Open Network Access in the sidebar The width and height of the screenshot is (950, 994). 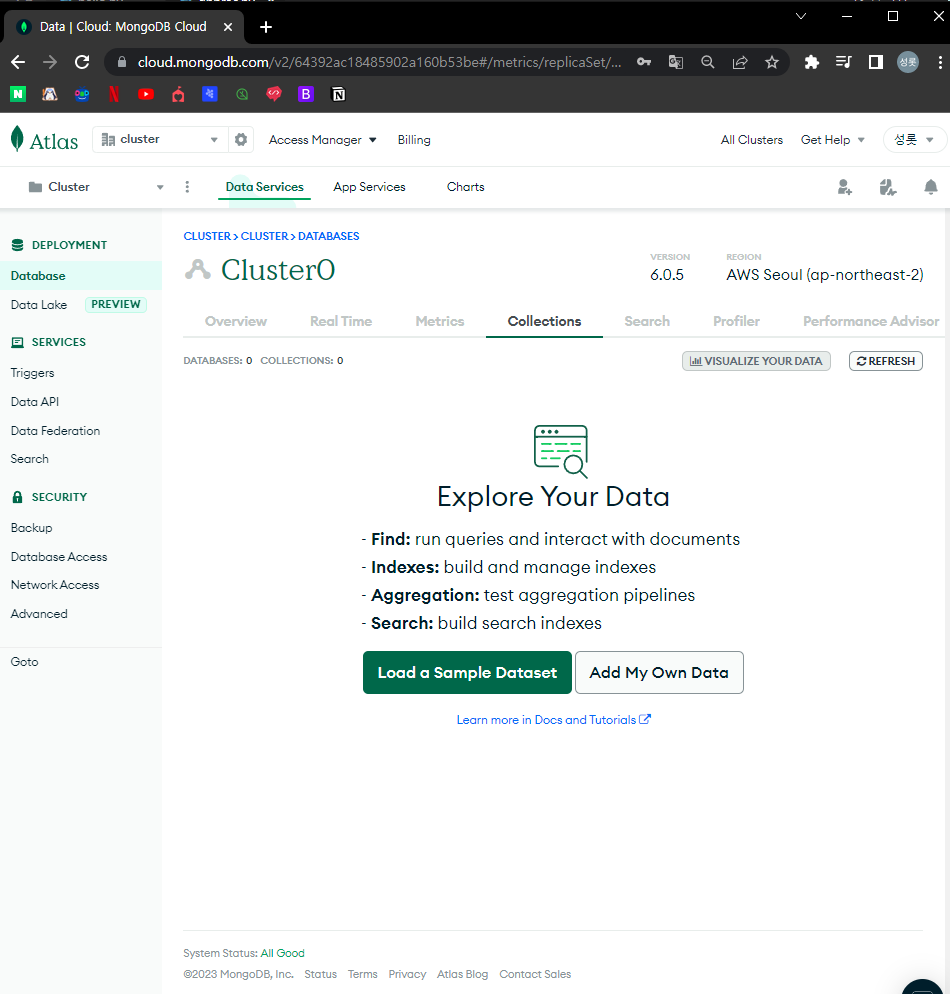(55, 585)
